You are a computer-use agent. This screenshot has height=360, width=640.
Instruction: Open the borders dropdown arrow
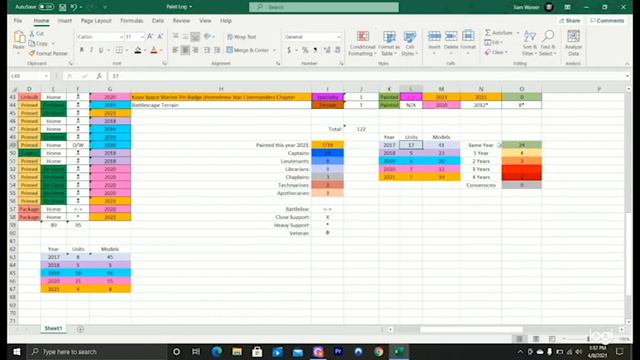127,50
